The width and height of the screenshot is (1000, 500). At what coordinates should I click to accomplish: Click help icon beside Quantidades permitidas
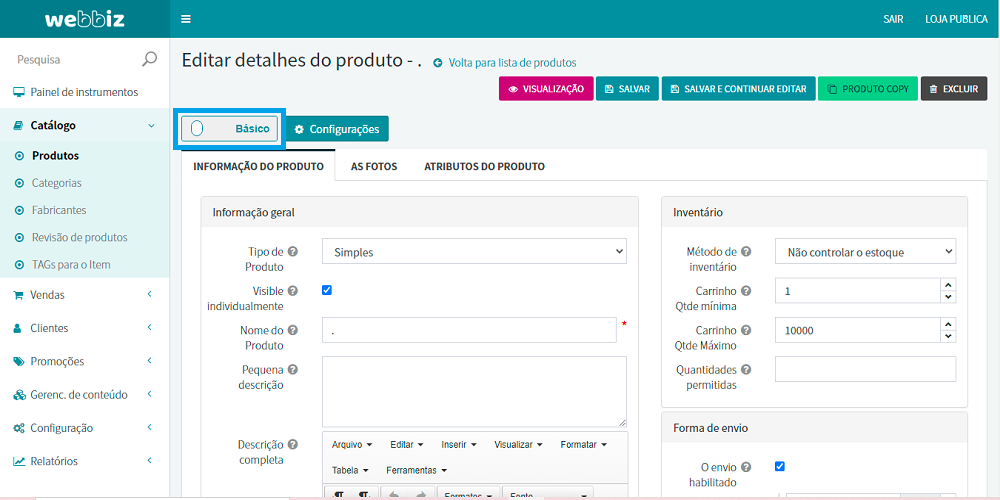pyautogui.click(x=746, y=369)
